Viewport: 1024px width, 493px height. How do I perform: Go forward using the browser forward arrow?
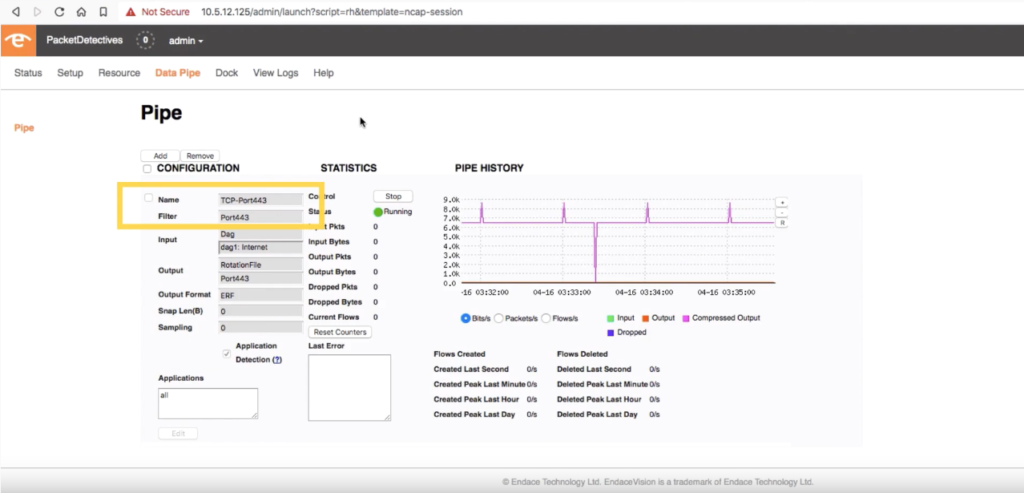37,12
